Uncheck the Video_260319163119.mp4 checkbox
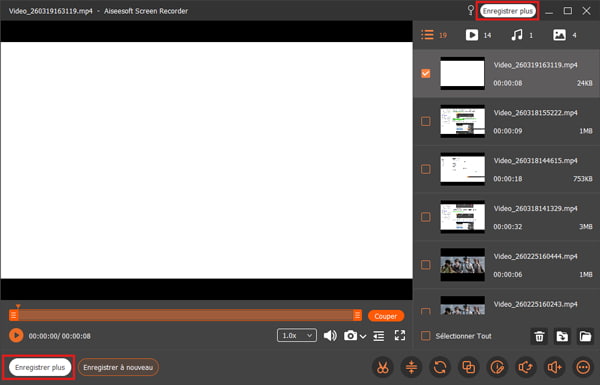The image size is (600, 385). tap(426, 73)
